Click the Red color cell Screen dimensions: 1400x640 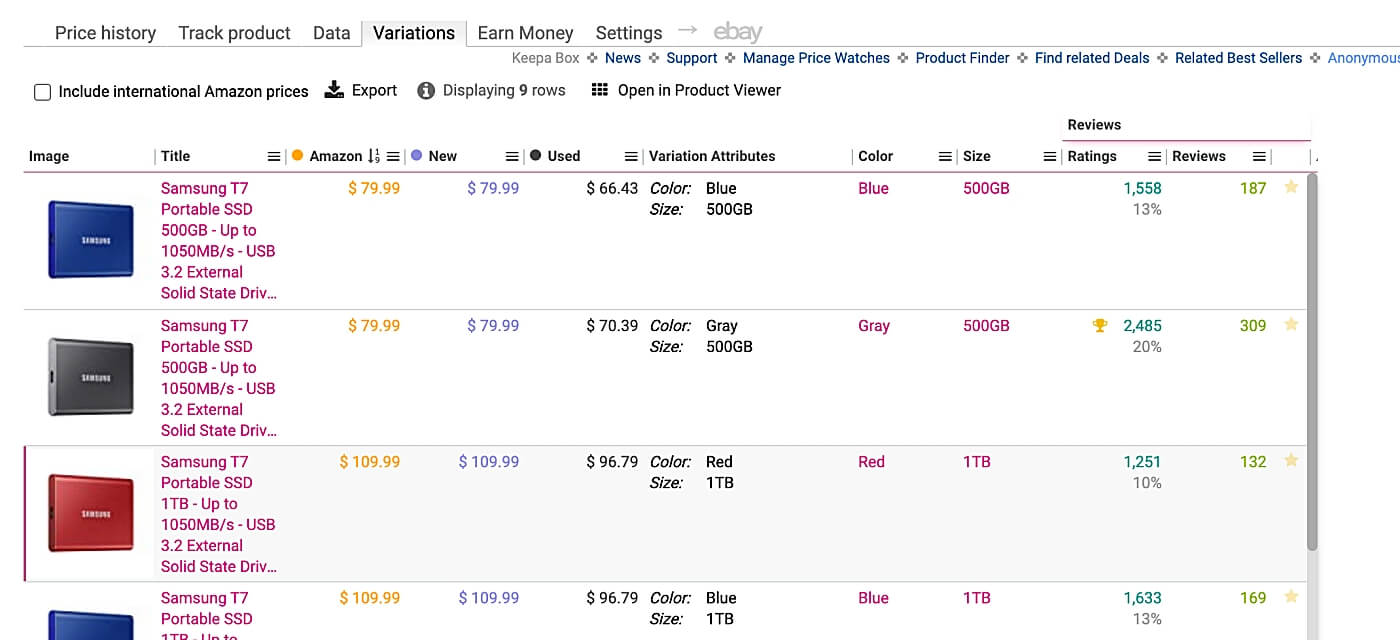tap(871, 462)
